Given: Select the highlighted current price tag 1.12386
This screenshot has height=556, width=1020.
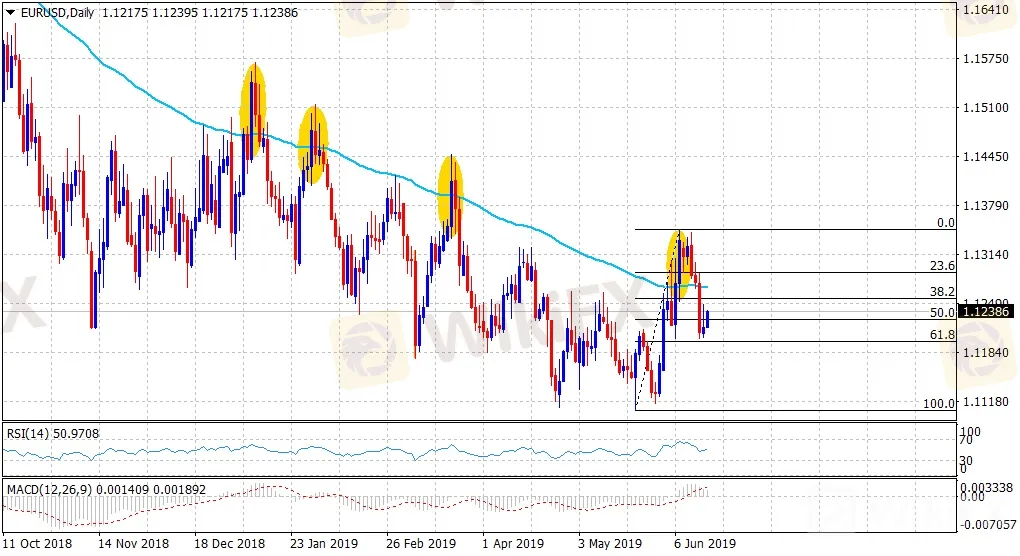Looking at the screenshot, I should (983, 312).
